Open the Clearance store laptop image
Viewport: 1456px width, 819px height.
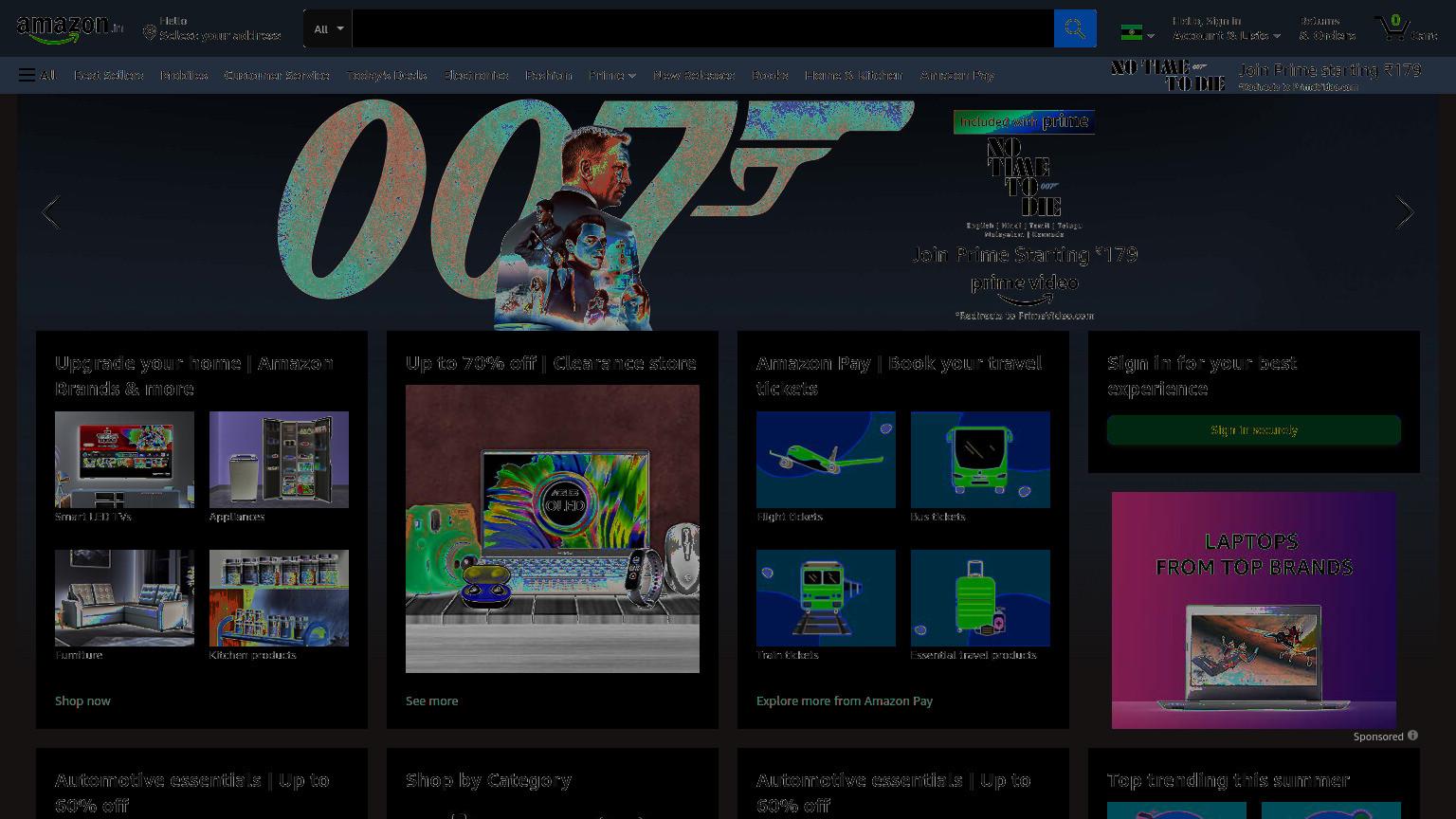tap(553, 529)
